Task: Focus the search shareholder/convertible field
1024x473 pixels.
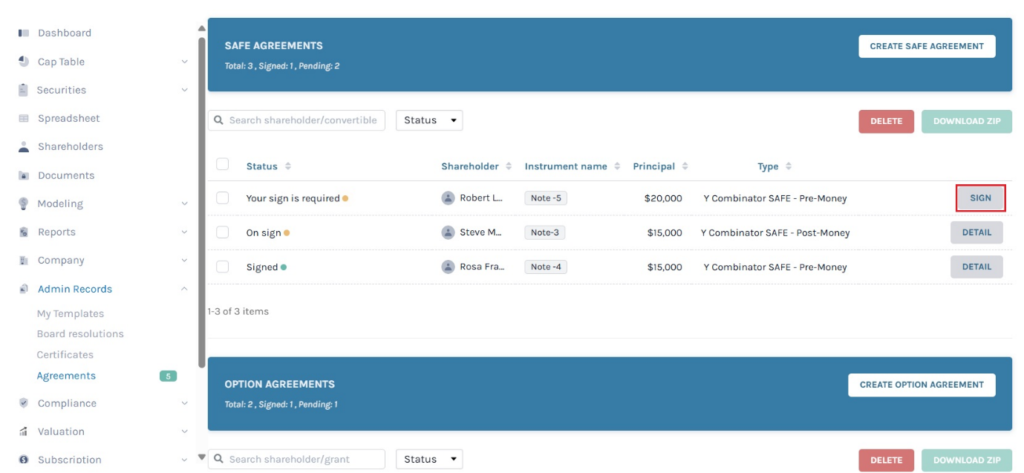Action: (303, 120)
